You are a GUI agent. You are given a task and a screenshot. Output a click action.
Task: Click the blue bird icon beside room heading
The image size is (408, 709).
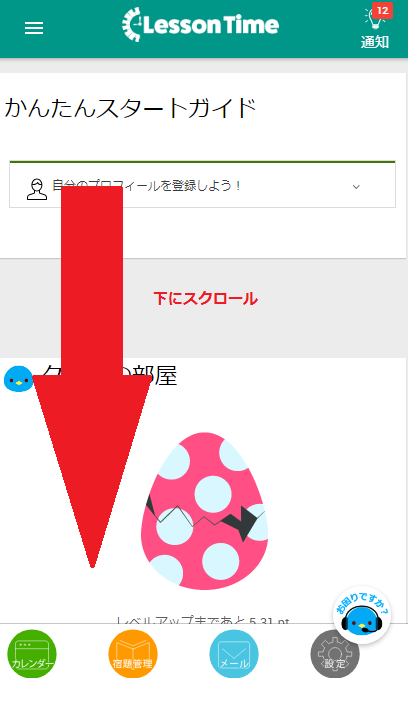(18, 379)
